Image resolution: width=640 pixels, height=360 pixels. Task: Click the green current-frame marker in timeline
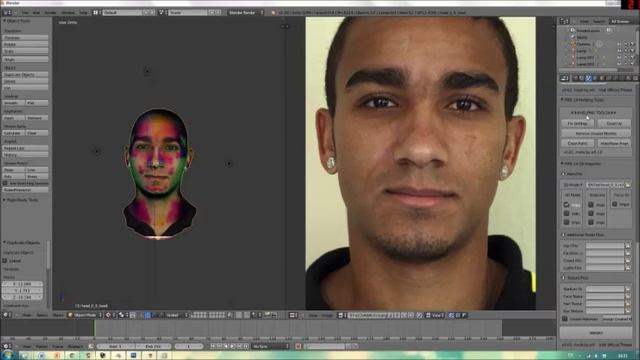click(x=94, y=328)
